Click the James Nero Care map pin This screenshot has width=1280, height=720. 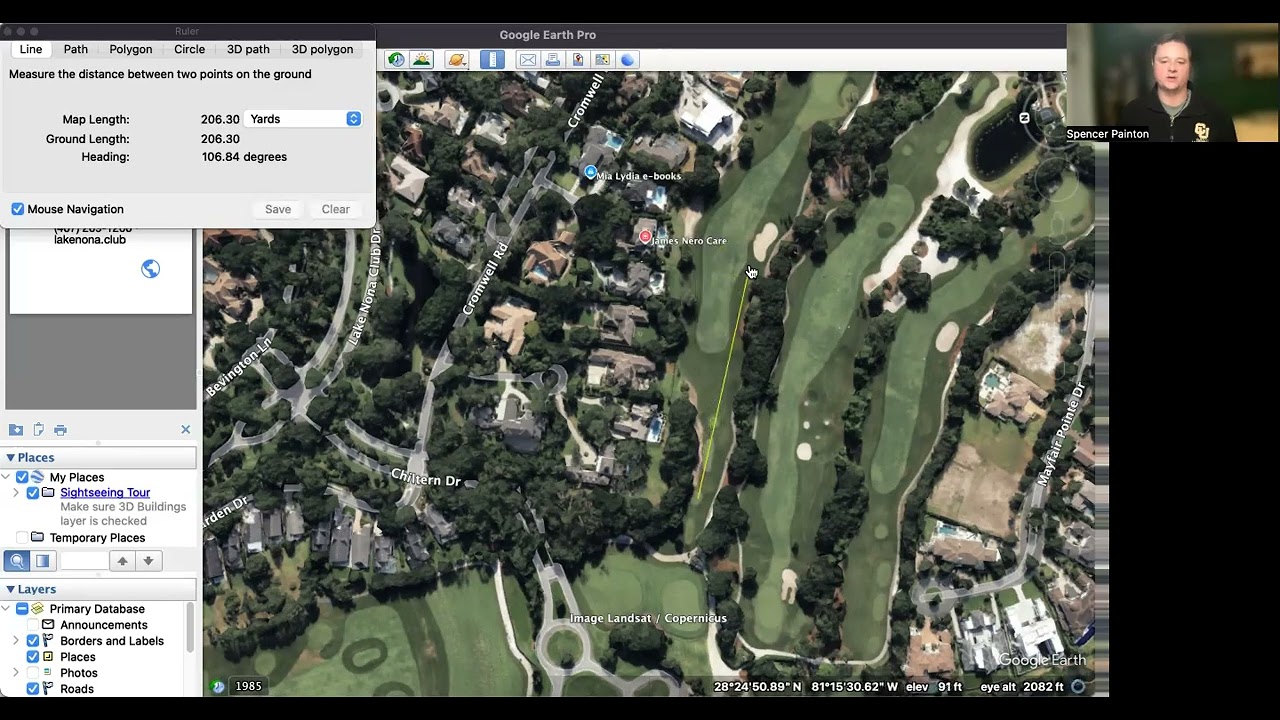coord(645,237)
